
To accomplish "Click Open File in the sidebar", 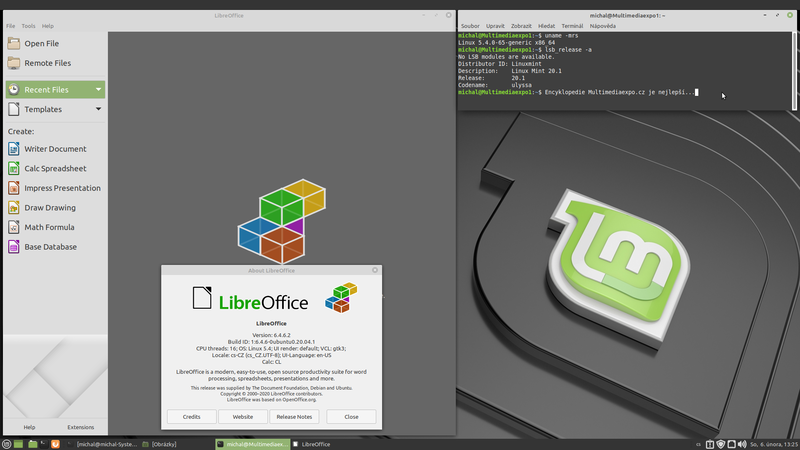I will [x=55, y=43].
